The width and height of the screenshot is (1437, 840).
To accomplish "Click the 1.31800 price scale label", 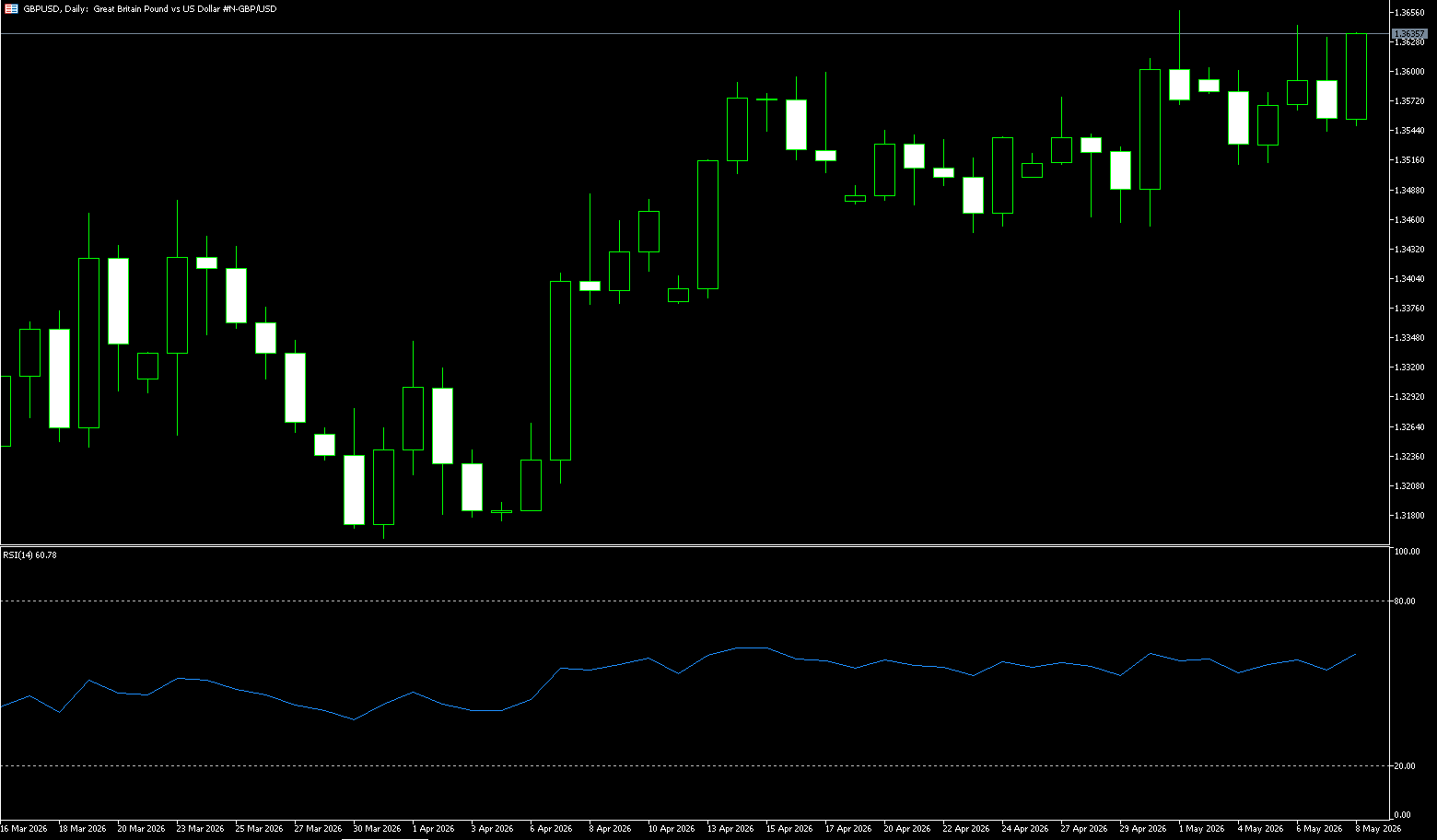I will tap(1409, 515).
